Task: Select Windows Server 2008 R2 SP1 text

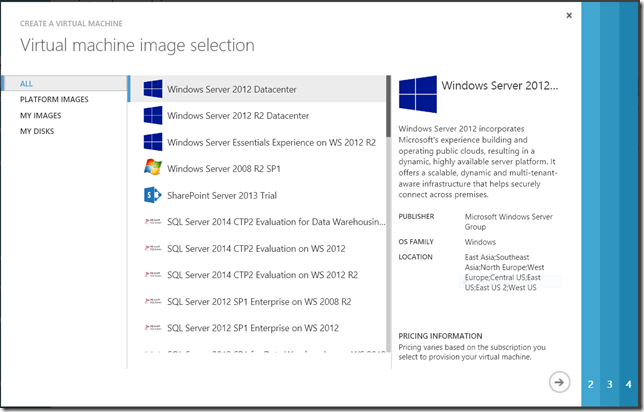Action: pyautogui.click(x=224, y=169)
